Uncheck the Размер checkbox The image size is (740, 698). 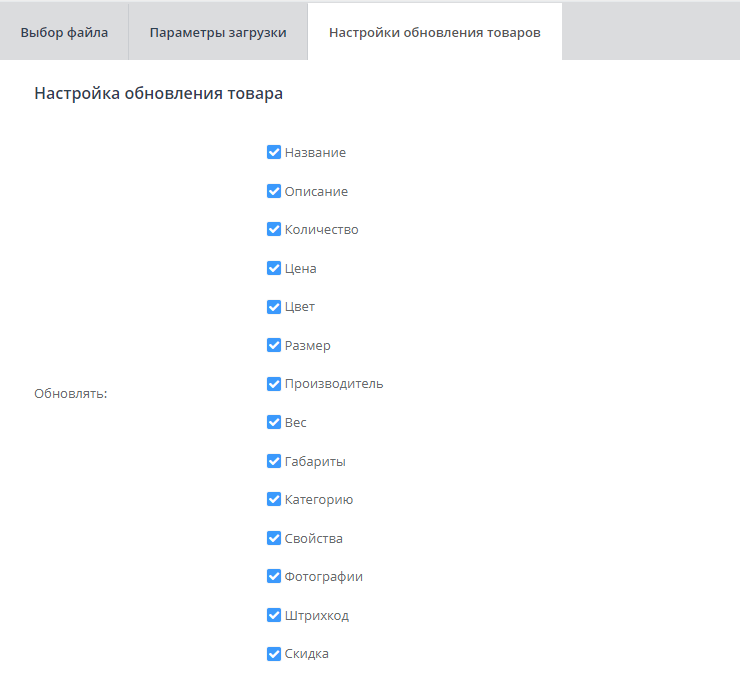tap(274, 345)
